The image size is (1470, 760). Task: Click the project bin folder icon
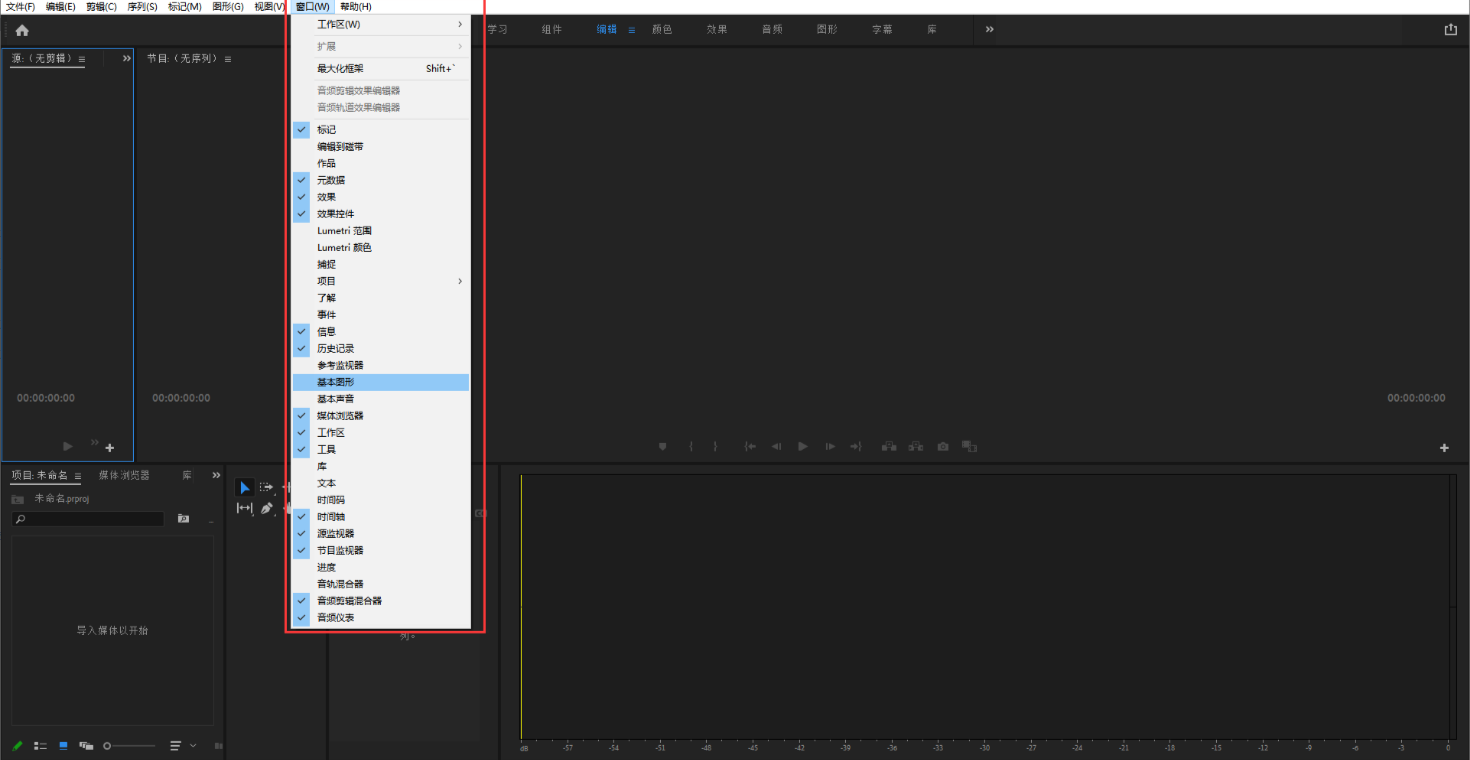point(18,499)
